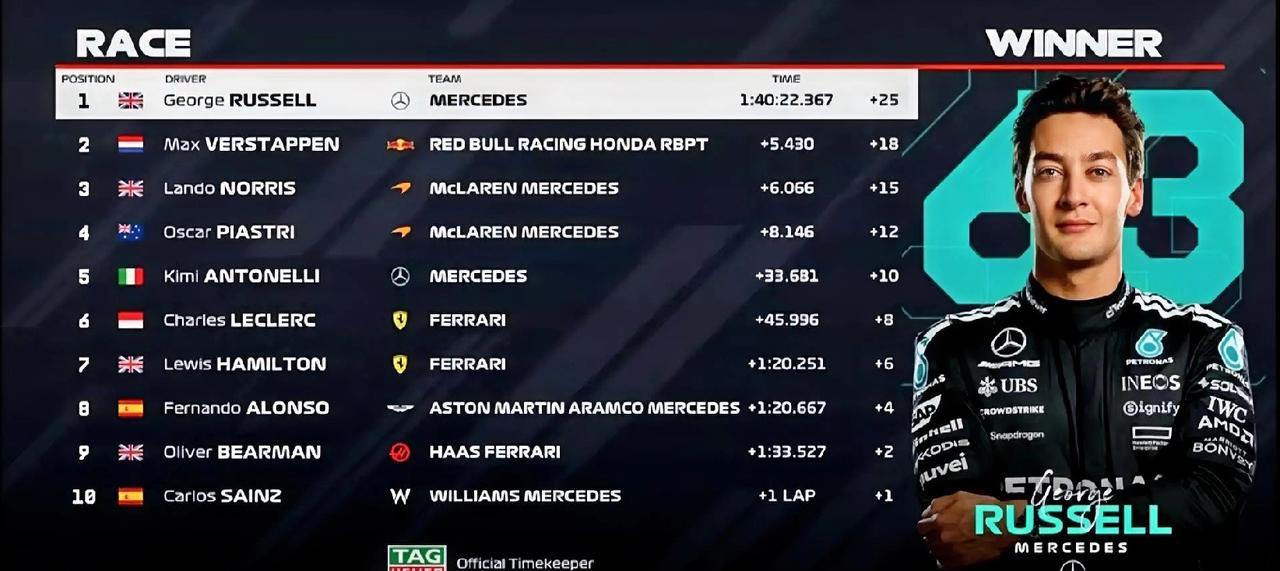Click the Williams W logo icon

tap(400, 496)
